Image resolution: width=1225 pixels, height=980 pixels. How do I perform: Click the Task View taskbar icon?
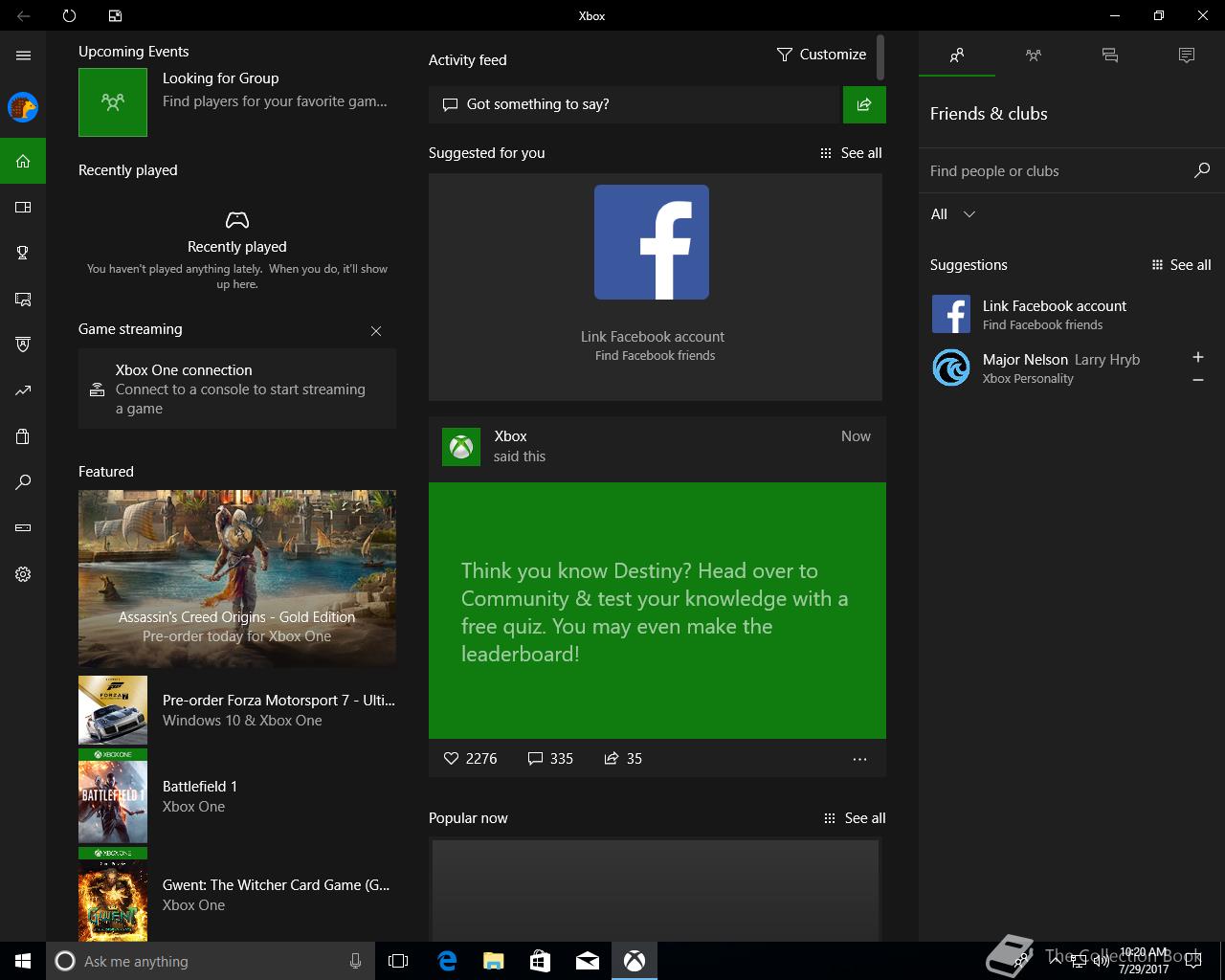398,961
